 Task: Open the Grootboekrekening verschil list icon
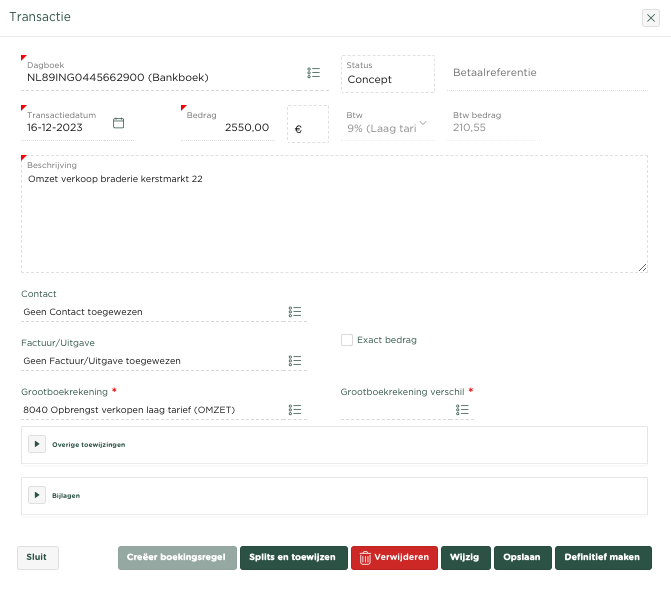[462, 409]
